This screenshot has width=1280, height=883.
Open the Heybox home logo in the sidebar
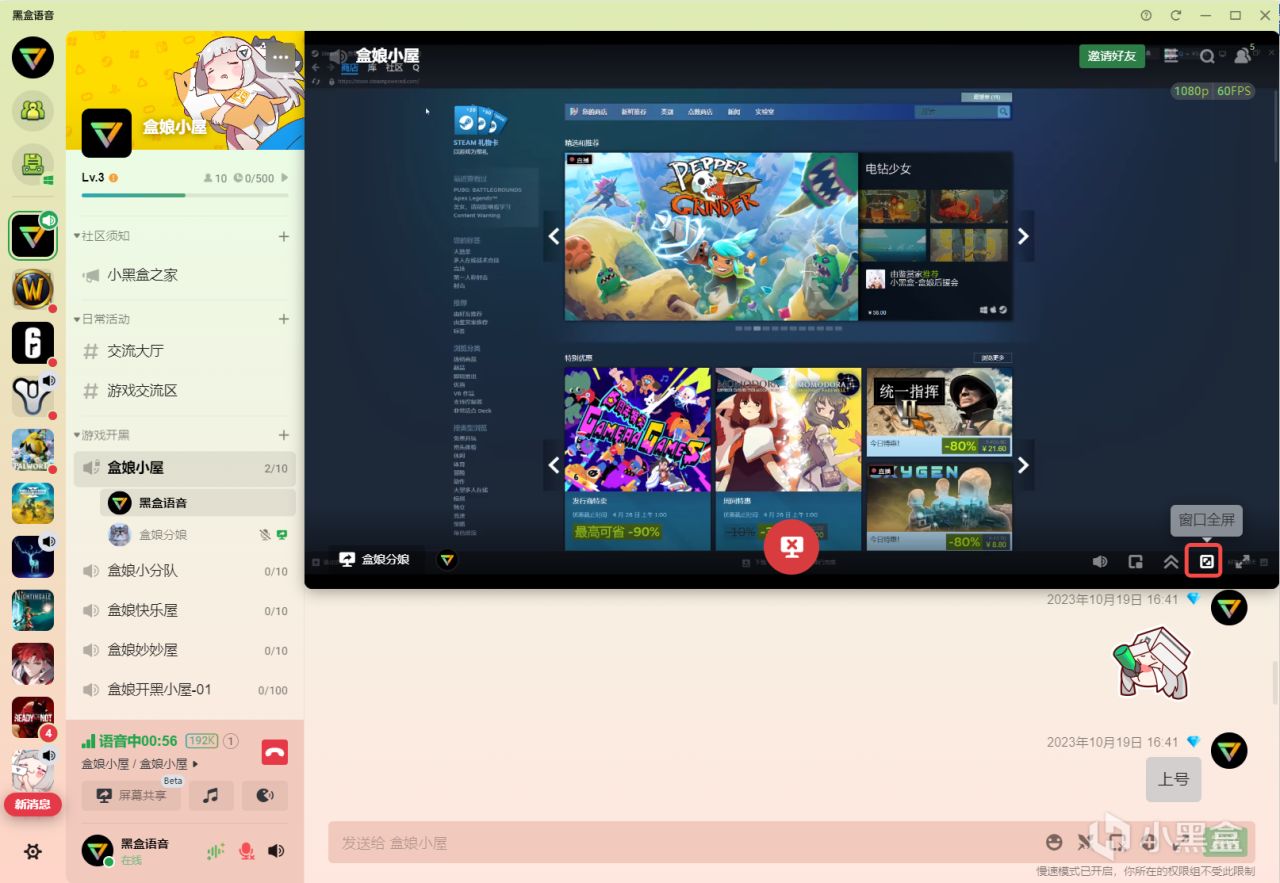click(33, 57)
